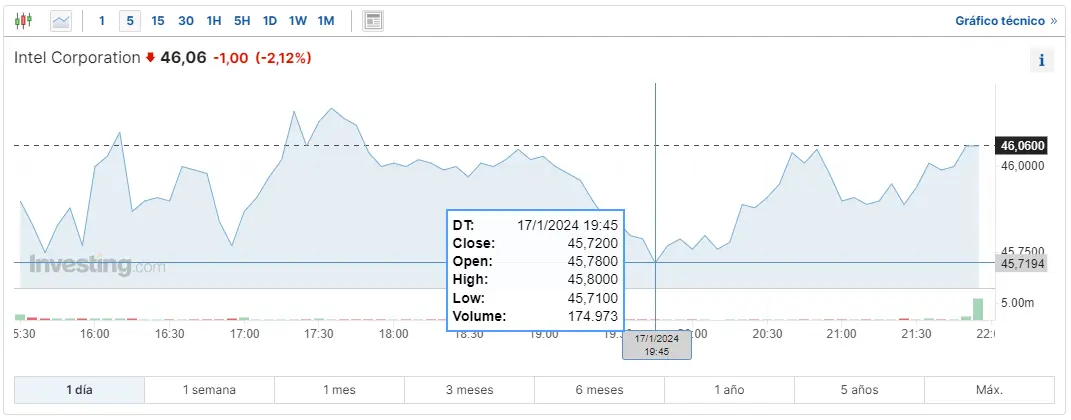Select the area chart type icon
1071x420 pixels.
pos(61,21)
